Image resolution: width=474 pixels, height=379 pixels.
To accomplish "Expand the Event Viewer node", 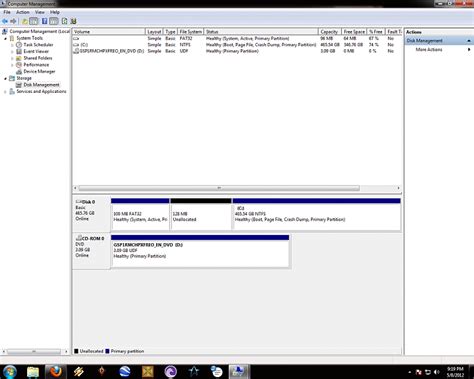I will [12, 52].
